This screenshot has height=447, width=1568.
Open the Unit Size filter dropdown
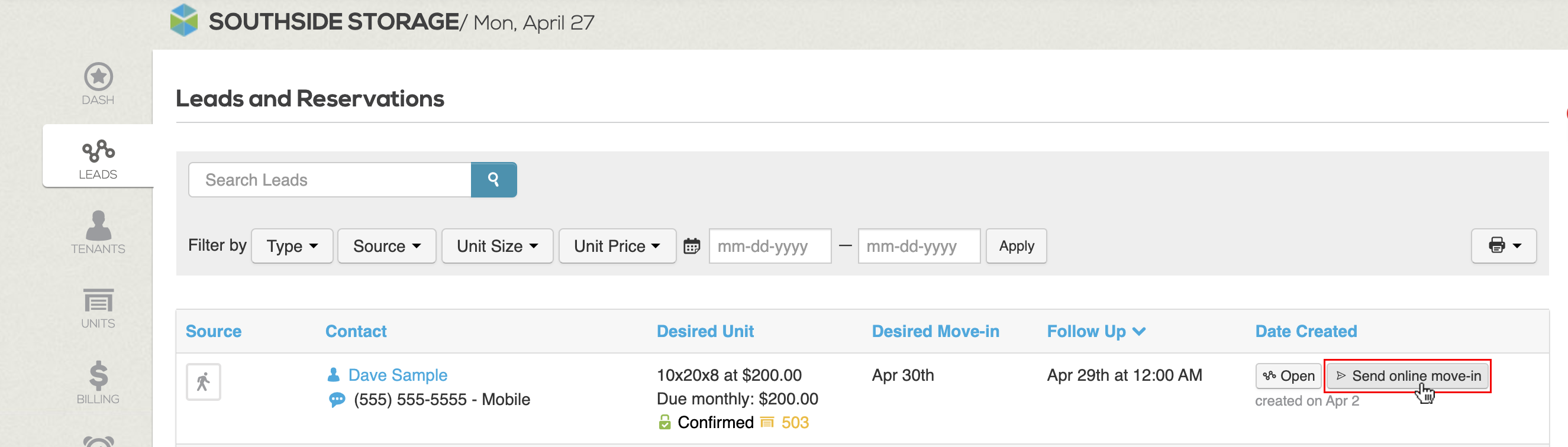coord(496,246)
